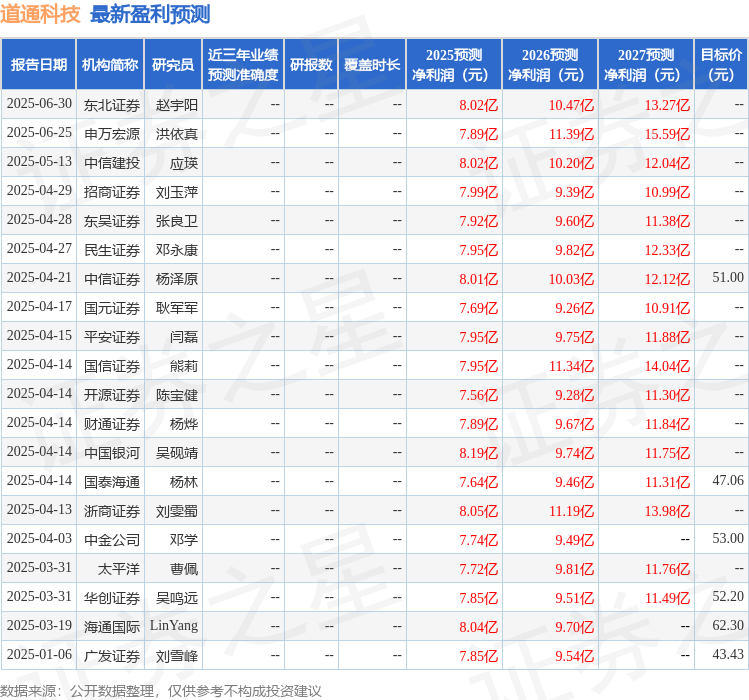
Task: Open the 广发证券 row entry
Action: click(x=112, y=656)
